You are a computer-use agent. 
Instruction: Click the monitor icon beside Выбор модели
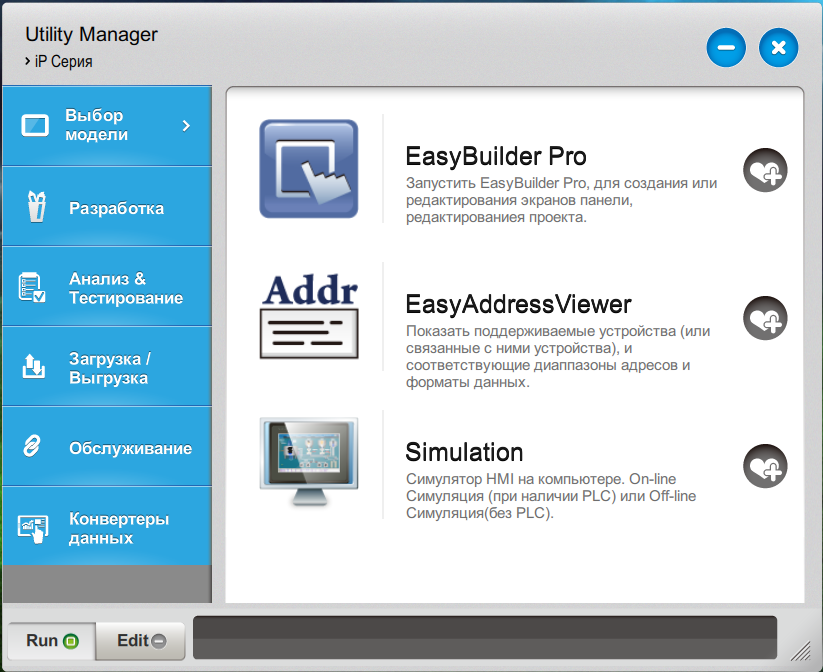pyautogui.click(x=35, y=125)
